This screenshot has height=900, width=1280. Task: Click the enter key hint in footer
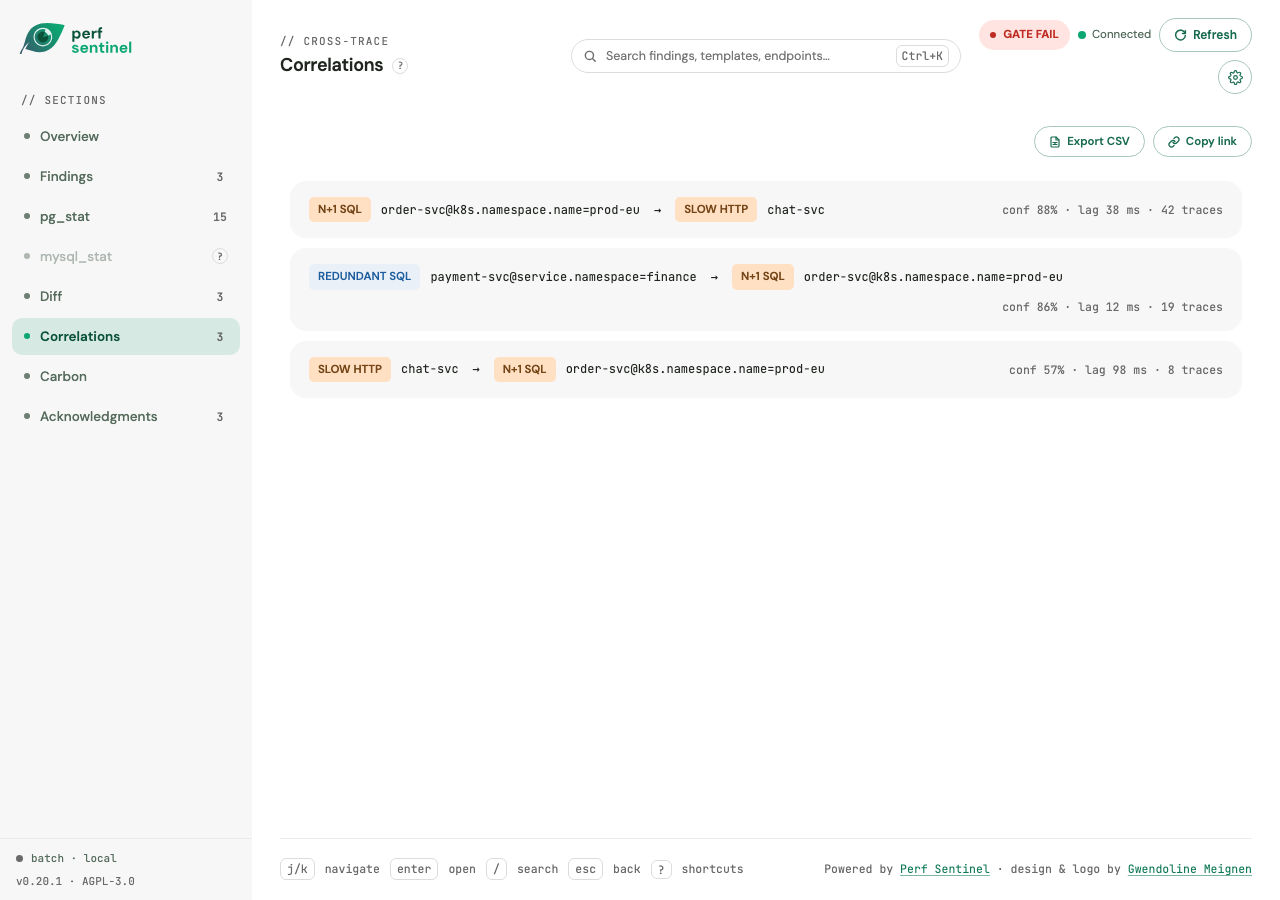[414, 869]
